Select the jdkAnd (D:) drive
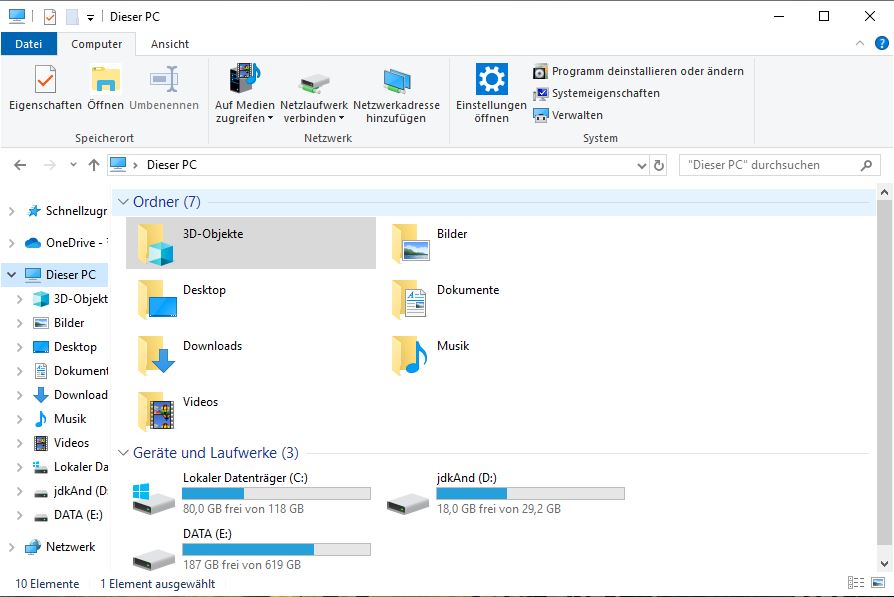The image size is (894, 597). [x=505, y=493]
